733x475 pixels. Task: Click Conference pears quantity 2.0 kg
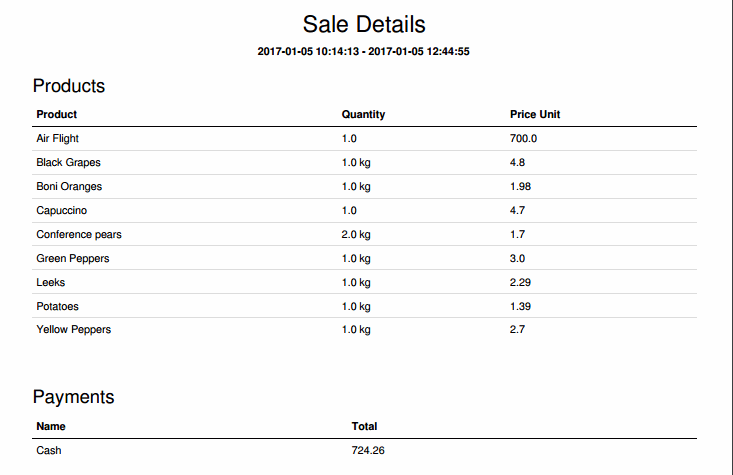tap(356, 235)
